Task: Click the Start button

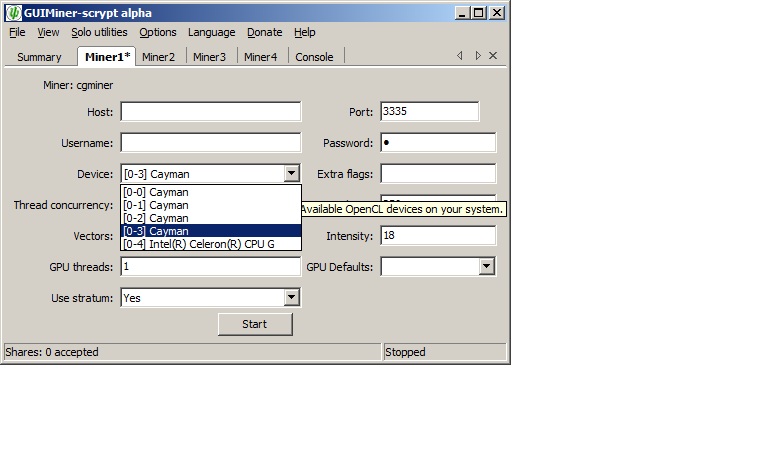Action: (x=255, y=324)
